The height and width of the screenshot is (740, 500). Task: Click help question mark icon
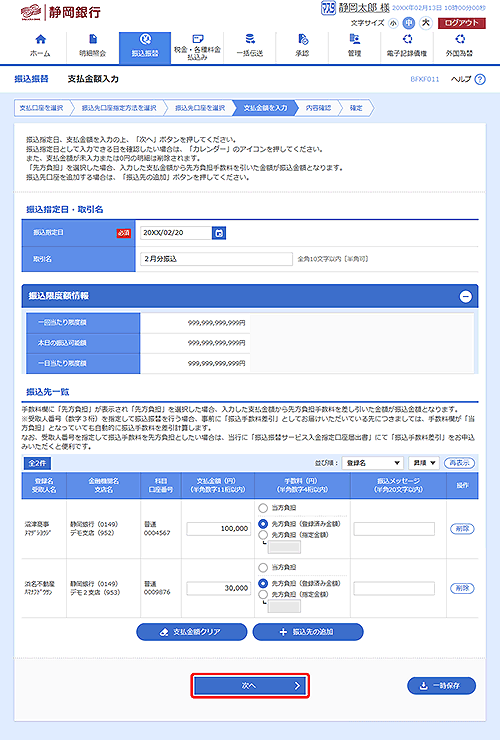pyautogui.click(x=480, y=79)
